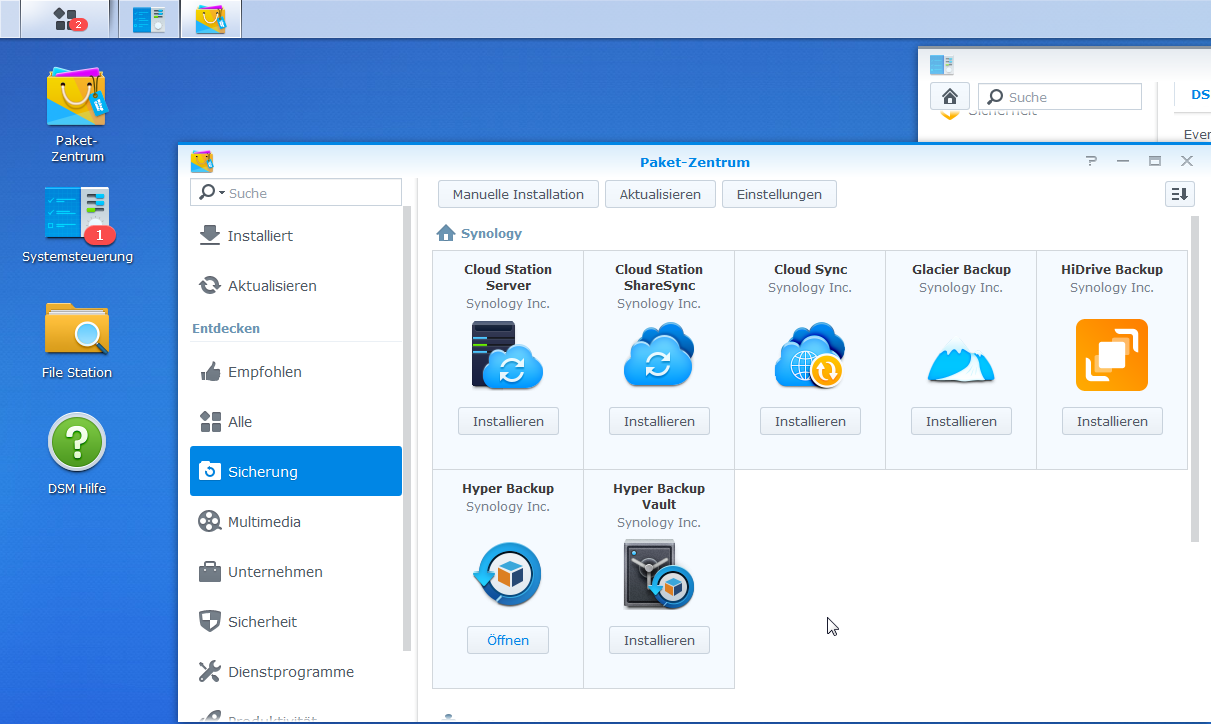Install Cloud Station ShareSync

pyautogui.click(x=659, y=421)
